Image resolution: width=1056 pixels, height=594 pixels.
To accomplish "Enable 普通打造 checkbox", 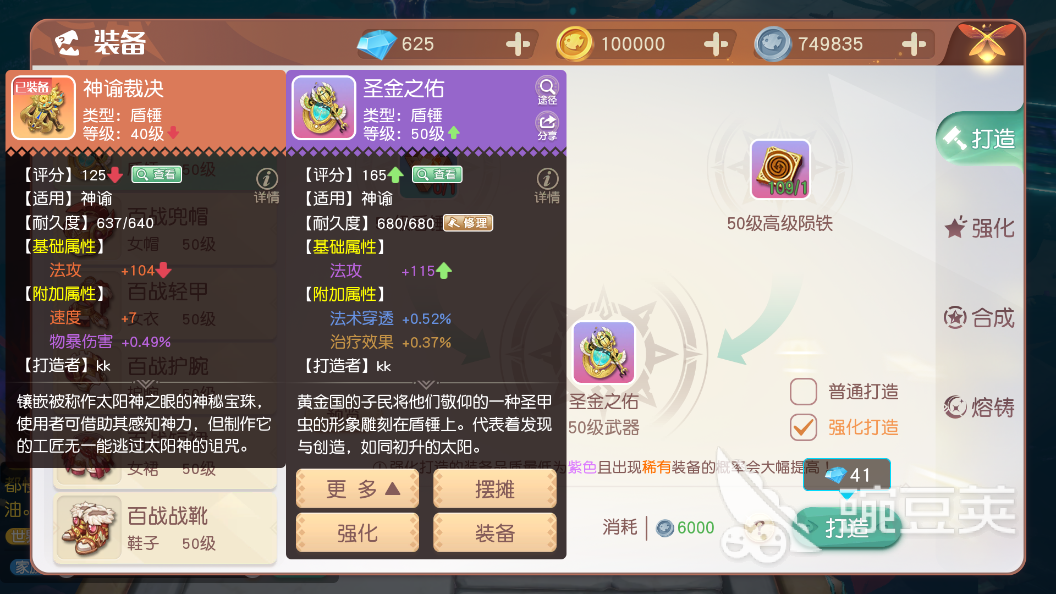I will [803, 391].
